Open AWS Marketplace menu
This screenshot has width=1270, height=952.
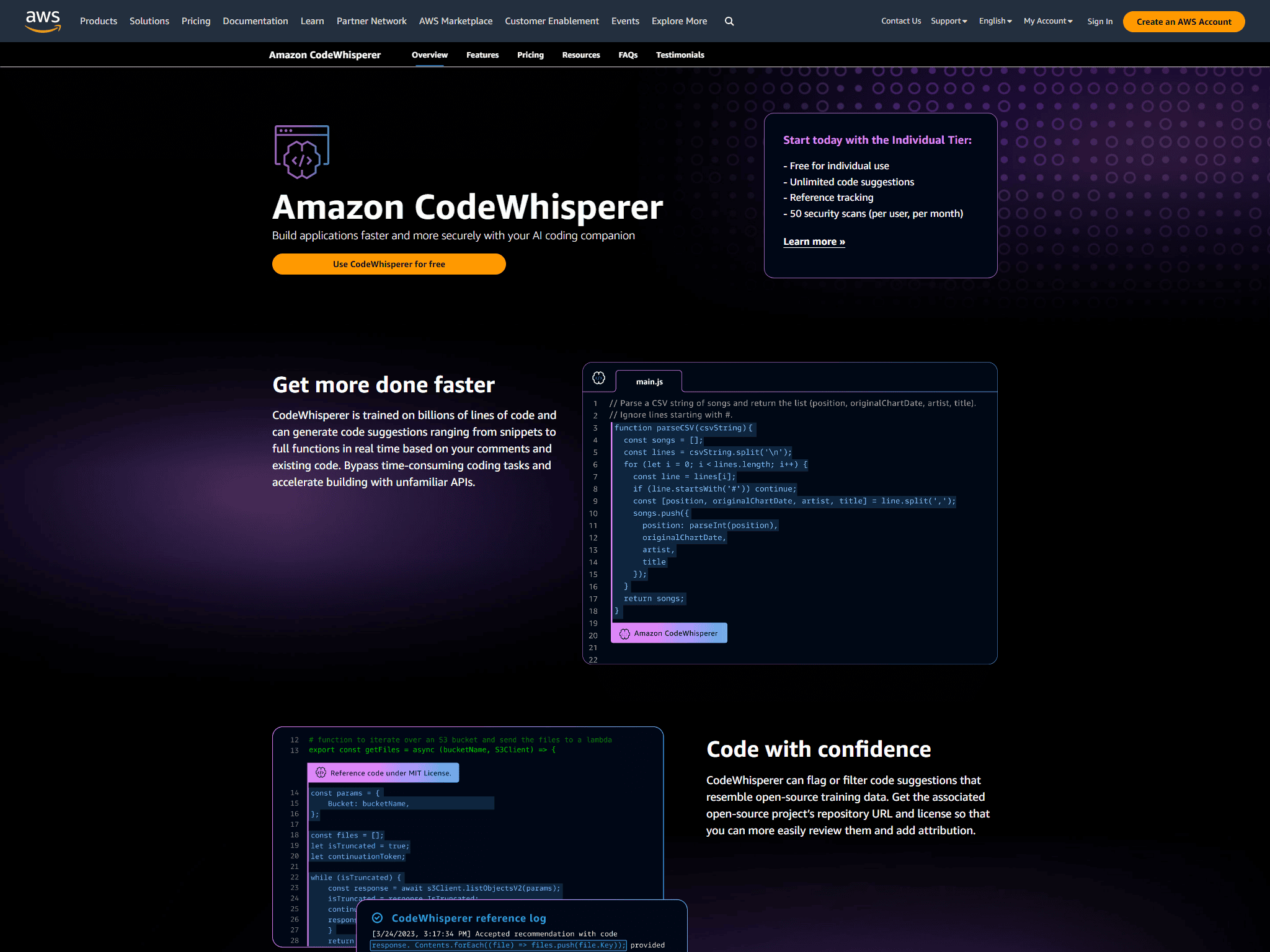(x=456, y=21)
